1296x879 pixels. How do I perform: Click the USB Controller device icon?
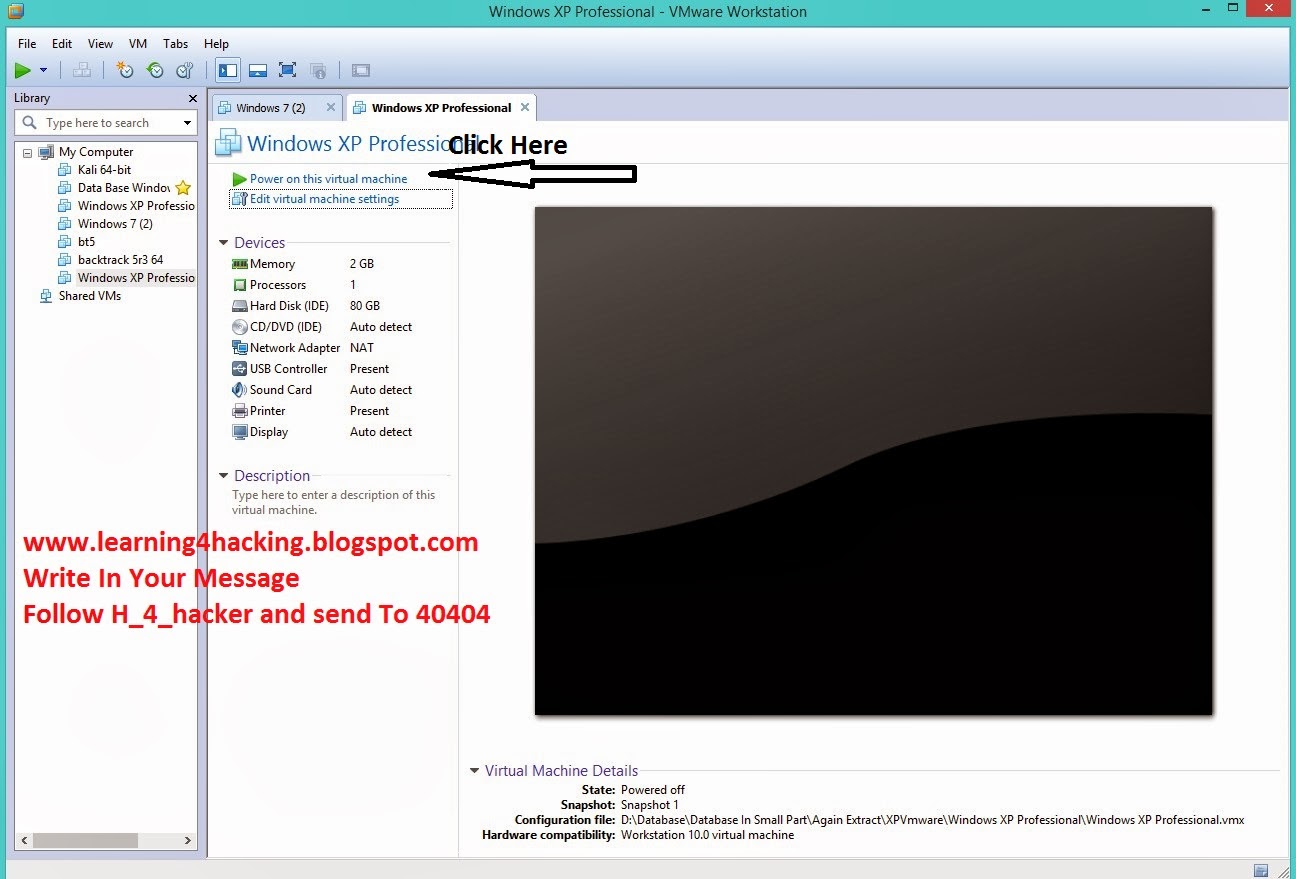pyautogui.click(x=239, y=369)
